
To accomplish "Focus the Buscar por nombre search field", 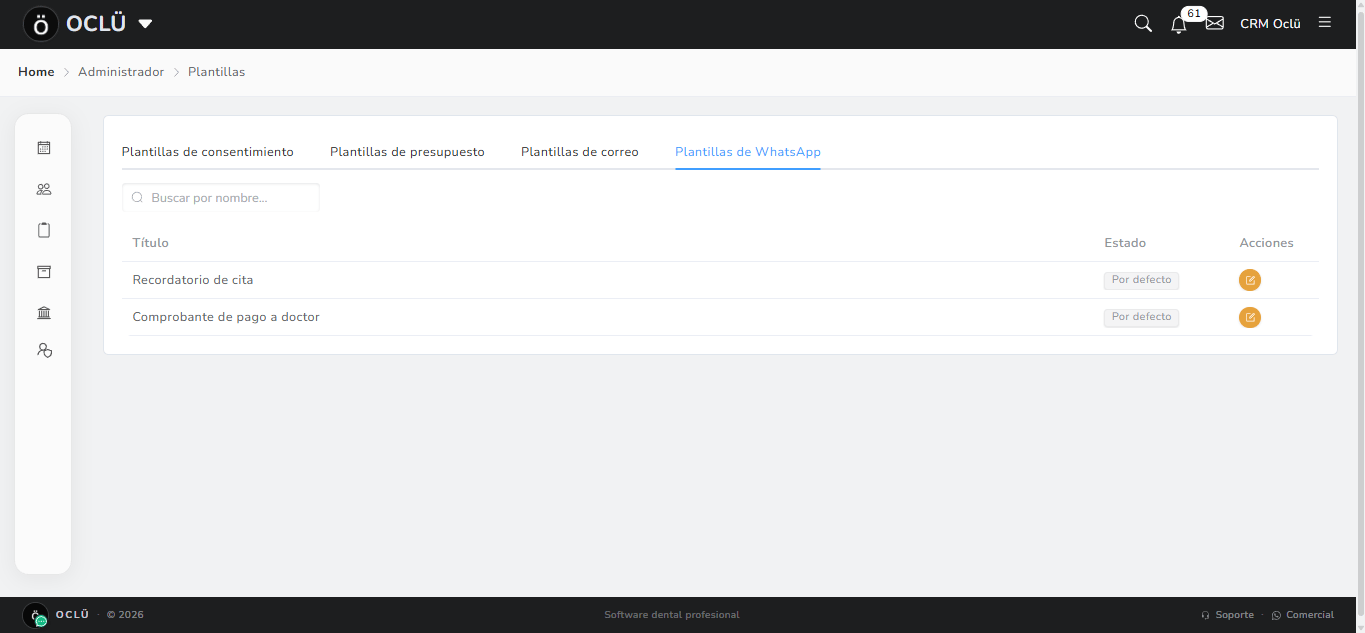I will (x=221, y=198).
